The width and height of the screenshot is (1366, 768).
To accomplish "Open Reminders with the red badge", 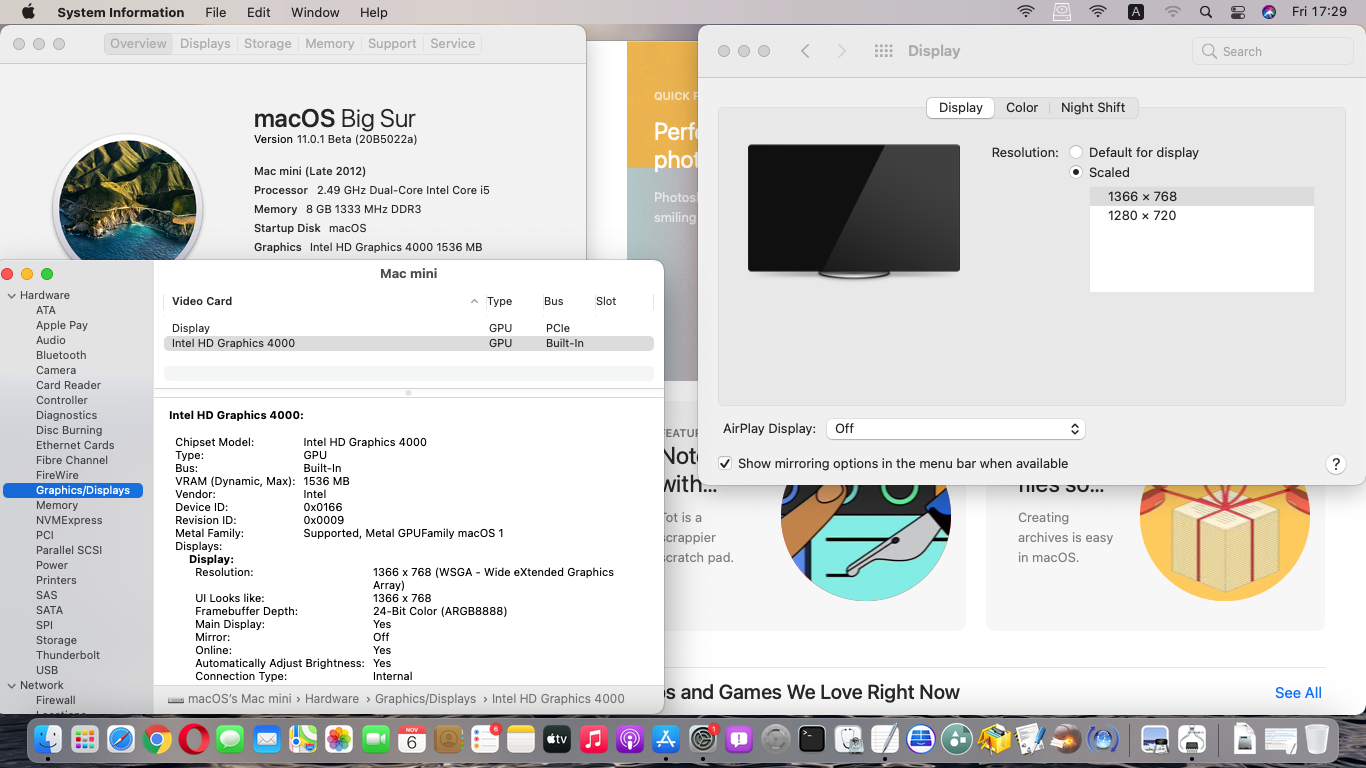I will (485, 740).
